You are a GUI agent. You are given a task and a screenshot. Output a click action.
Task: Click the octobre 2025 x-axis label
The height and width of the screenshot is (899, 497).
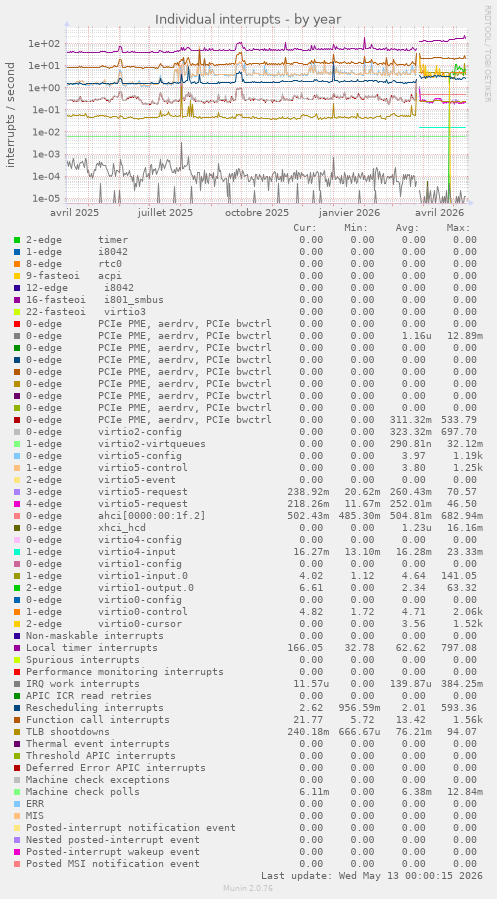point(257,212)
